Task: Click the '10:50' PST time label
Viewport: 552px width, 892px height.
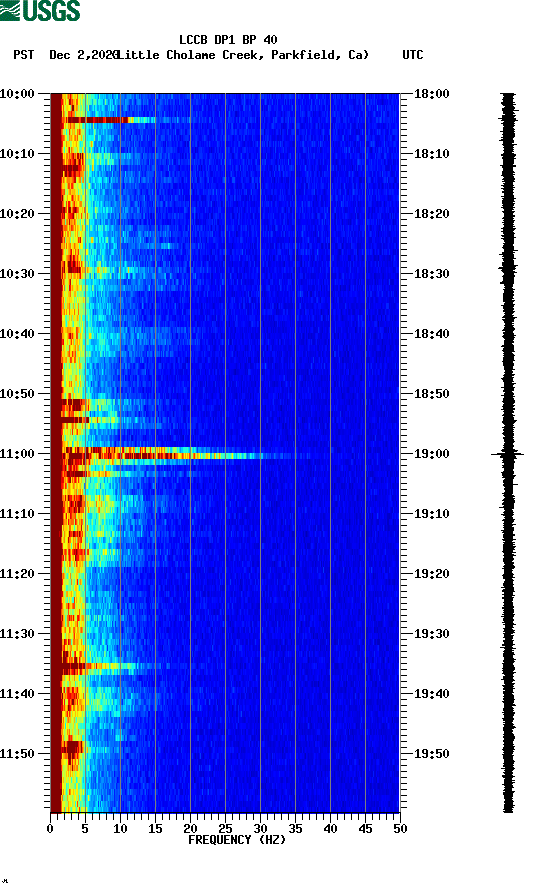Action: [17, 394]
